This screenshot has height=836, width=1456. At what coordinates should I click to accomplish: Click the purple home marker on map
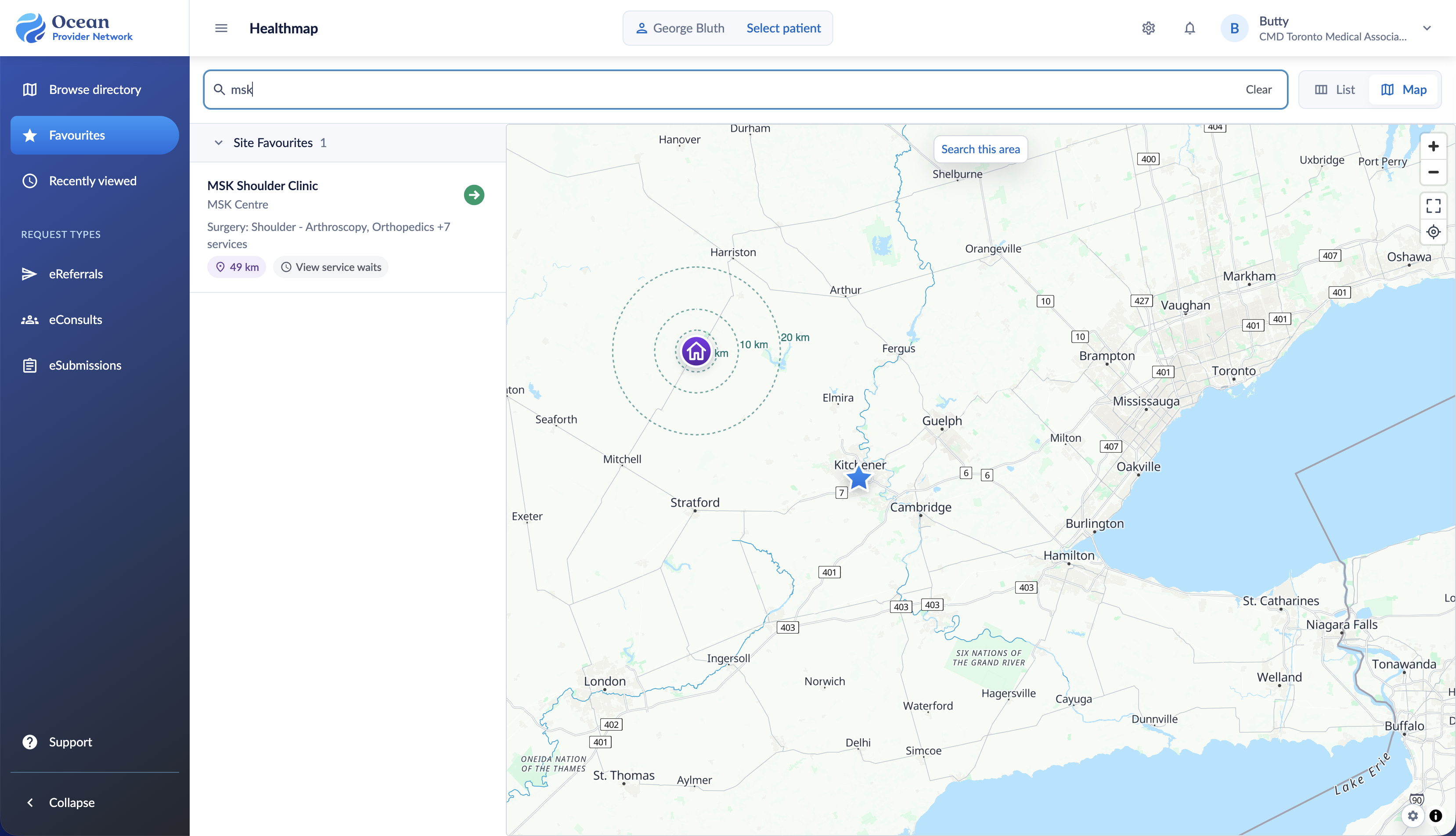(x=696, y=351)
